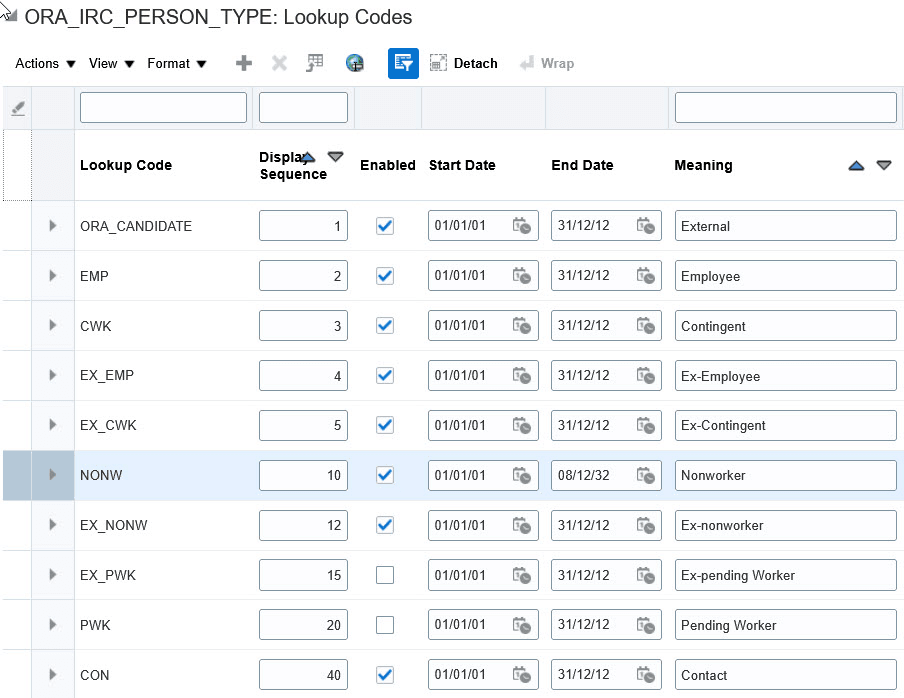Open End Date calendar for CON row
904x698 pixels.
[x=645, y=674]
